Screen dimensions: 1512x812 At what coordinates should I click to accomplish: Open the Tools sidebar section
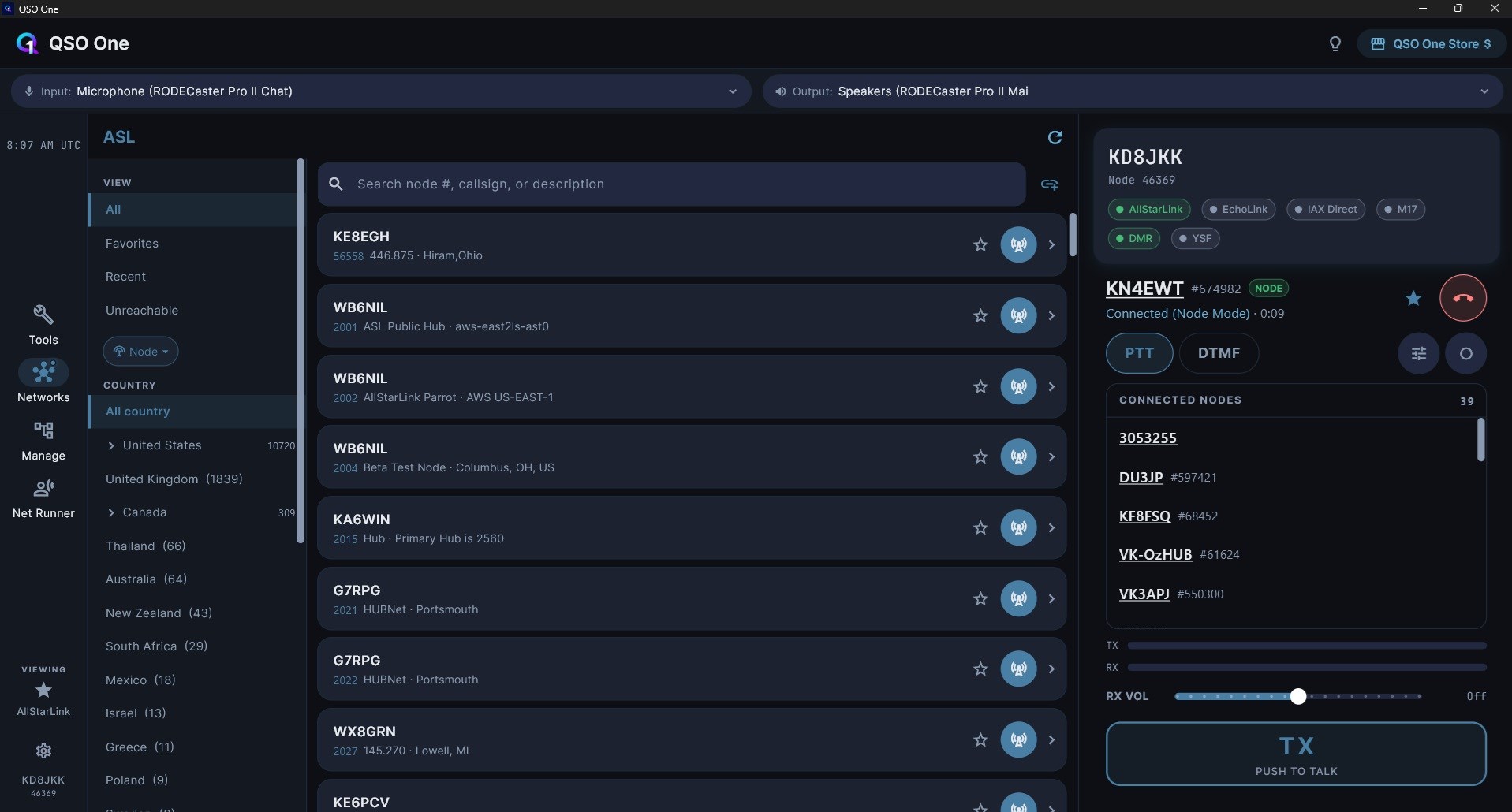click(x=43, y=325)
